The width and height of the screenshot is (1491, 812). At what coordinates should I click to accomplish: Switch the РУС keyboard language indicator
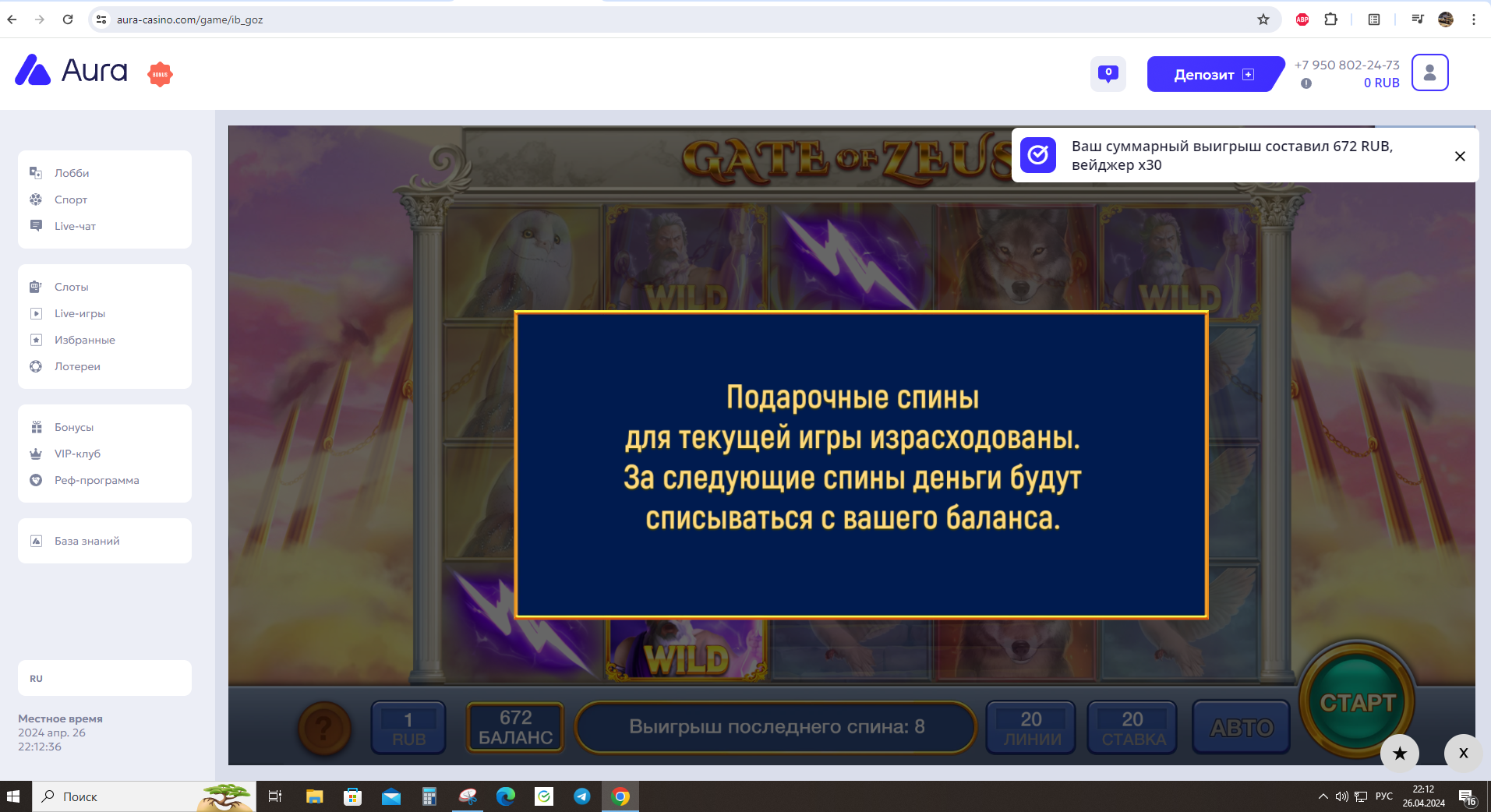click(1383, 796)
